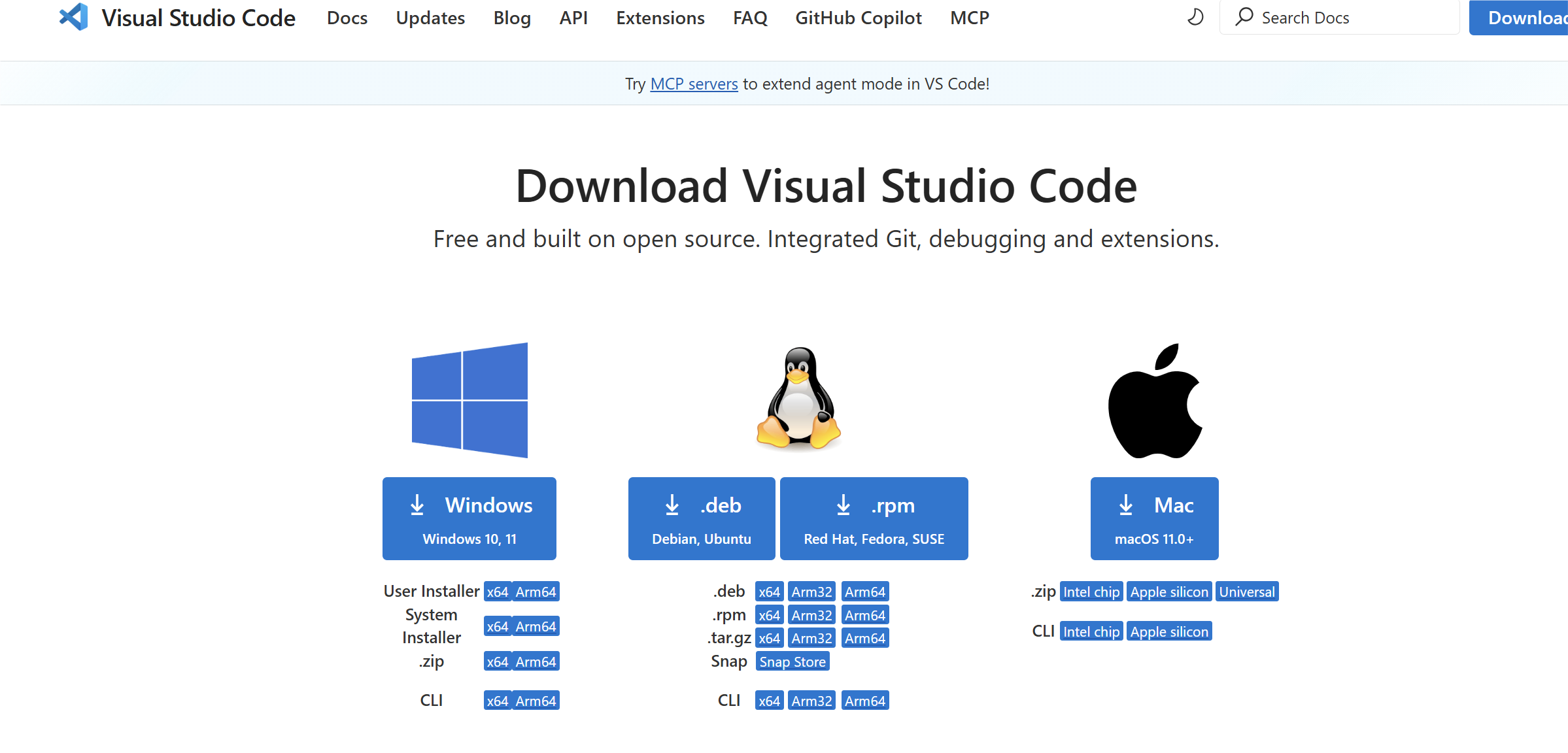Open the Extensions page

(660, 18)
